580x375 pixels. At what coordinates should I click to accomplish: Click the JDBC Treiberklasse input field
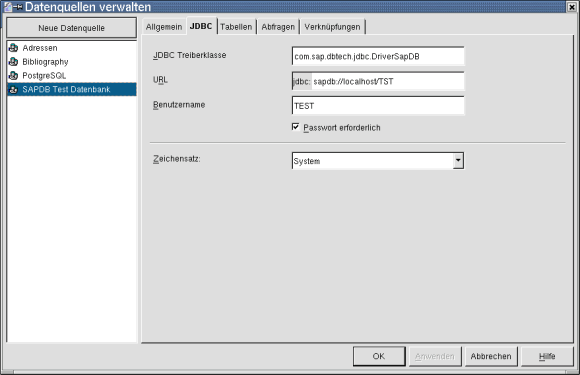(x=378, y=56)
